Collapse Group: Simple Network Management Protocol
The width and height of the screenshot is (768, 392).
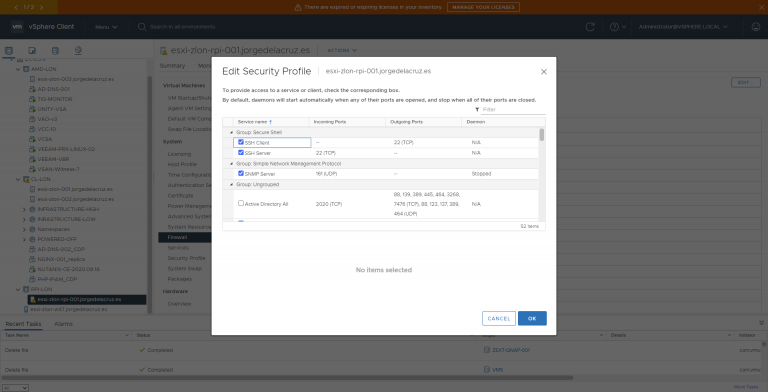click(232, 164)
